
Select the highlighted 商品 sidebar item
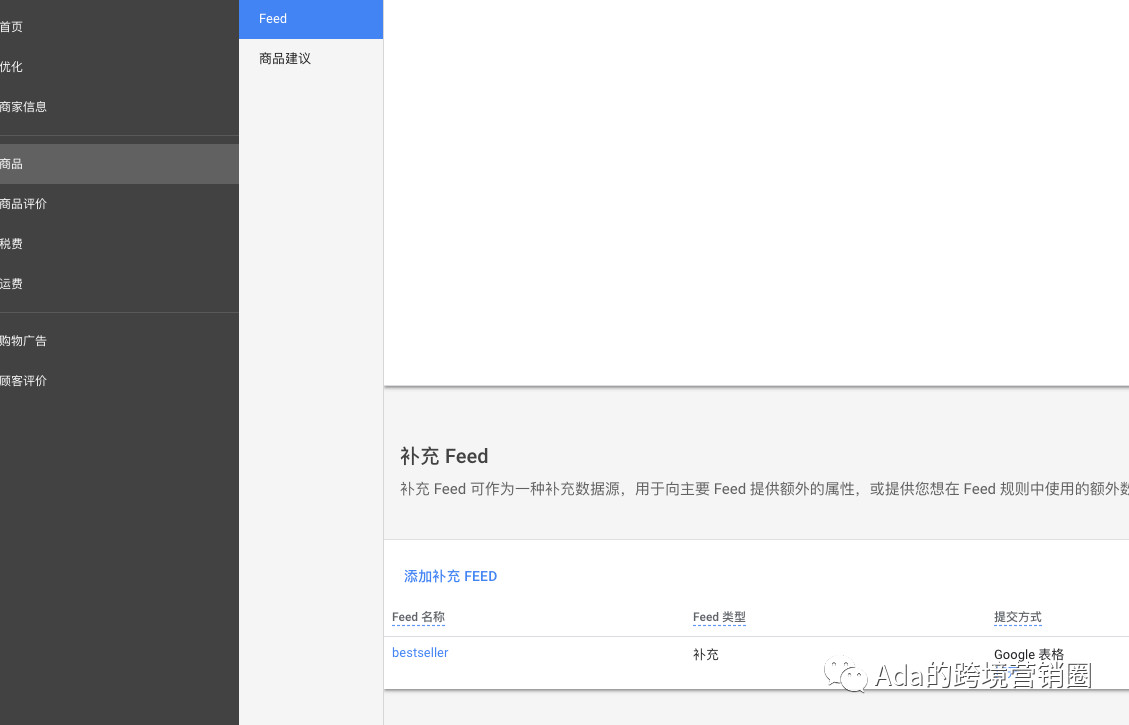(x=119, y=163)
